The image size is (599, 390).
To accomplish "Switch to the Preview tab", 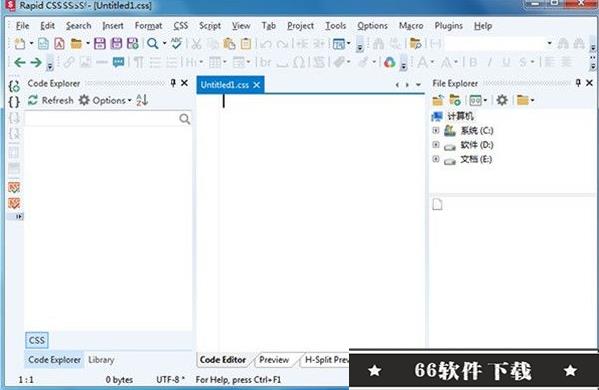I will coord(274,360).
